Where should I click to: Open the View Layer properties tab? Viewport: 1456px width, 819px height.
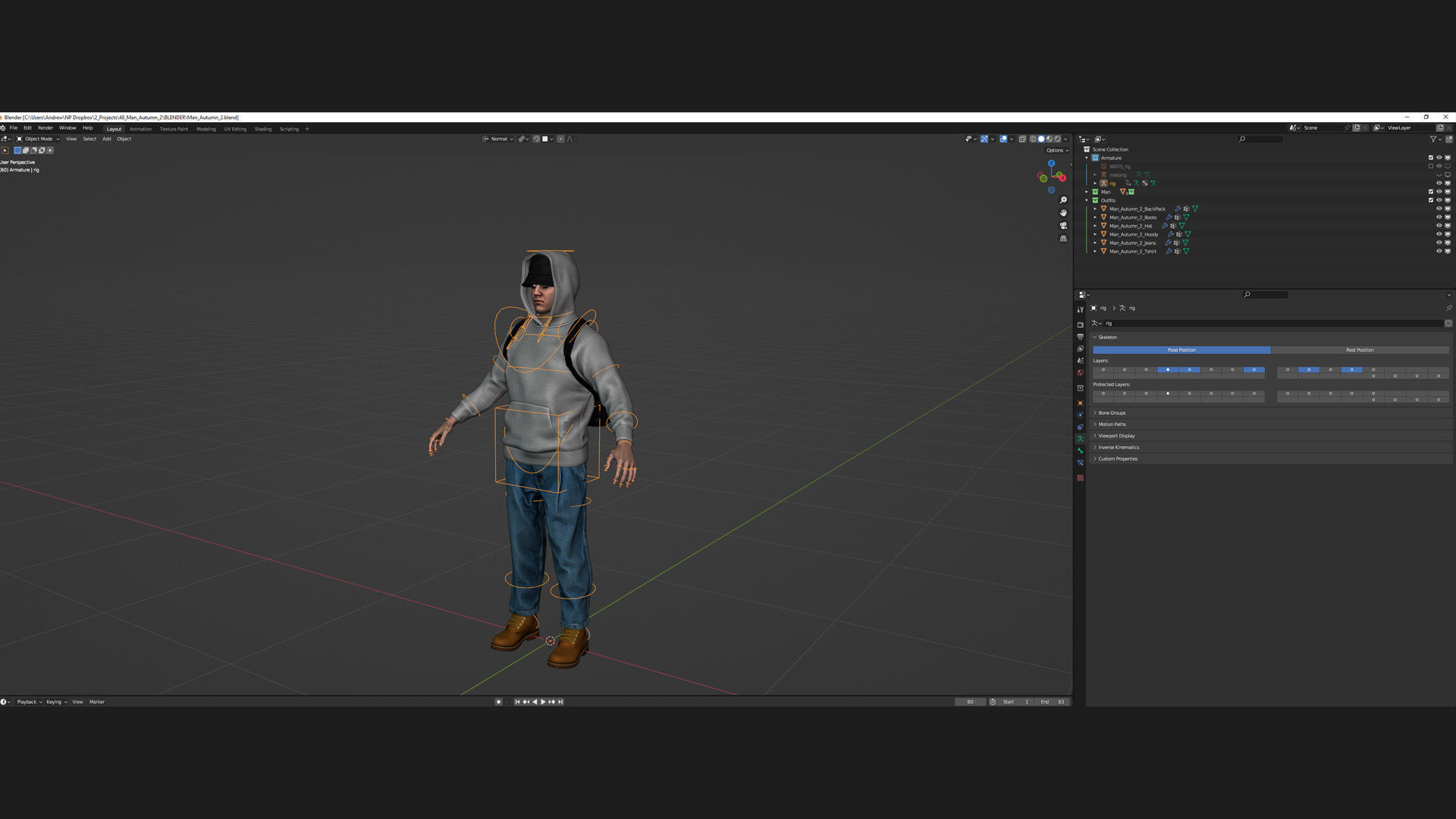(1081, 349)
